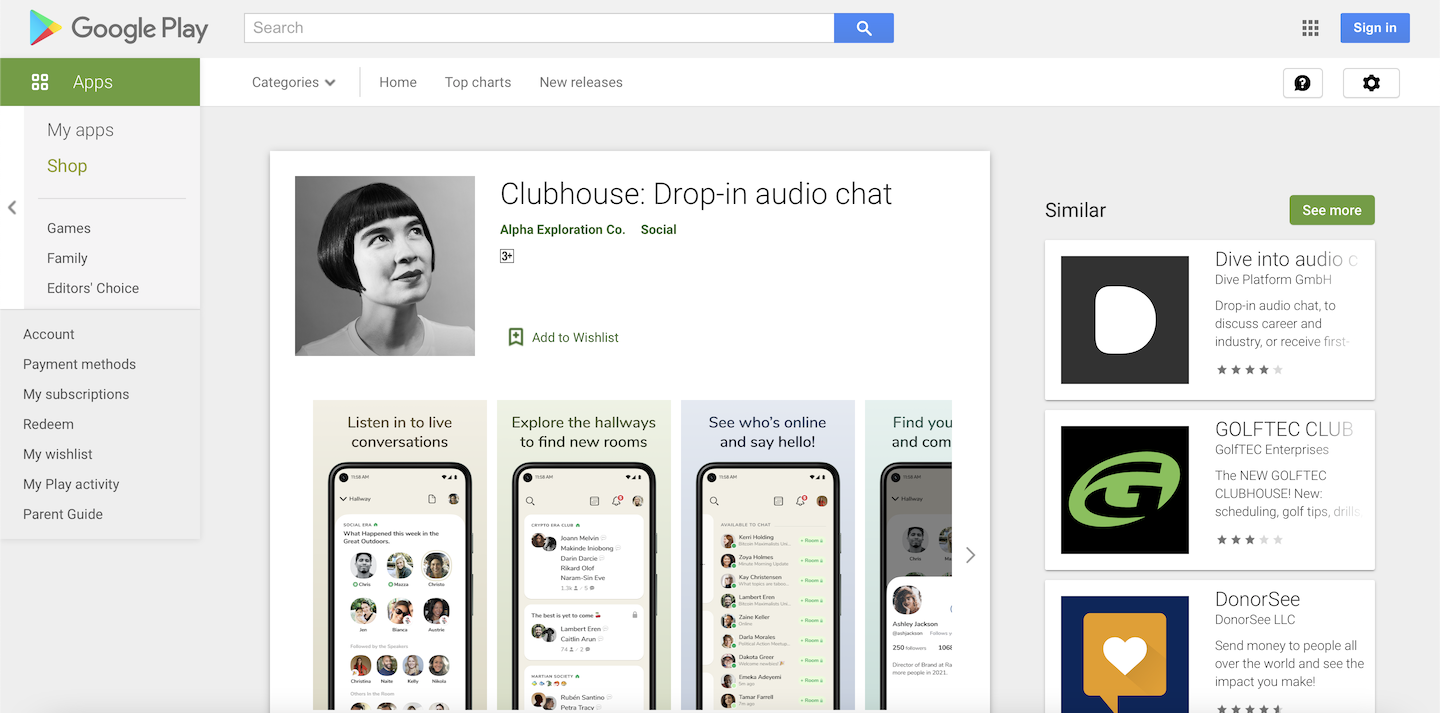Open the DonorSee app title

click(1257, 600)
